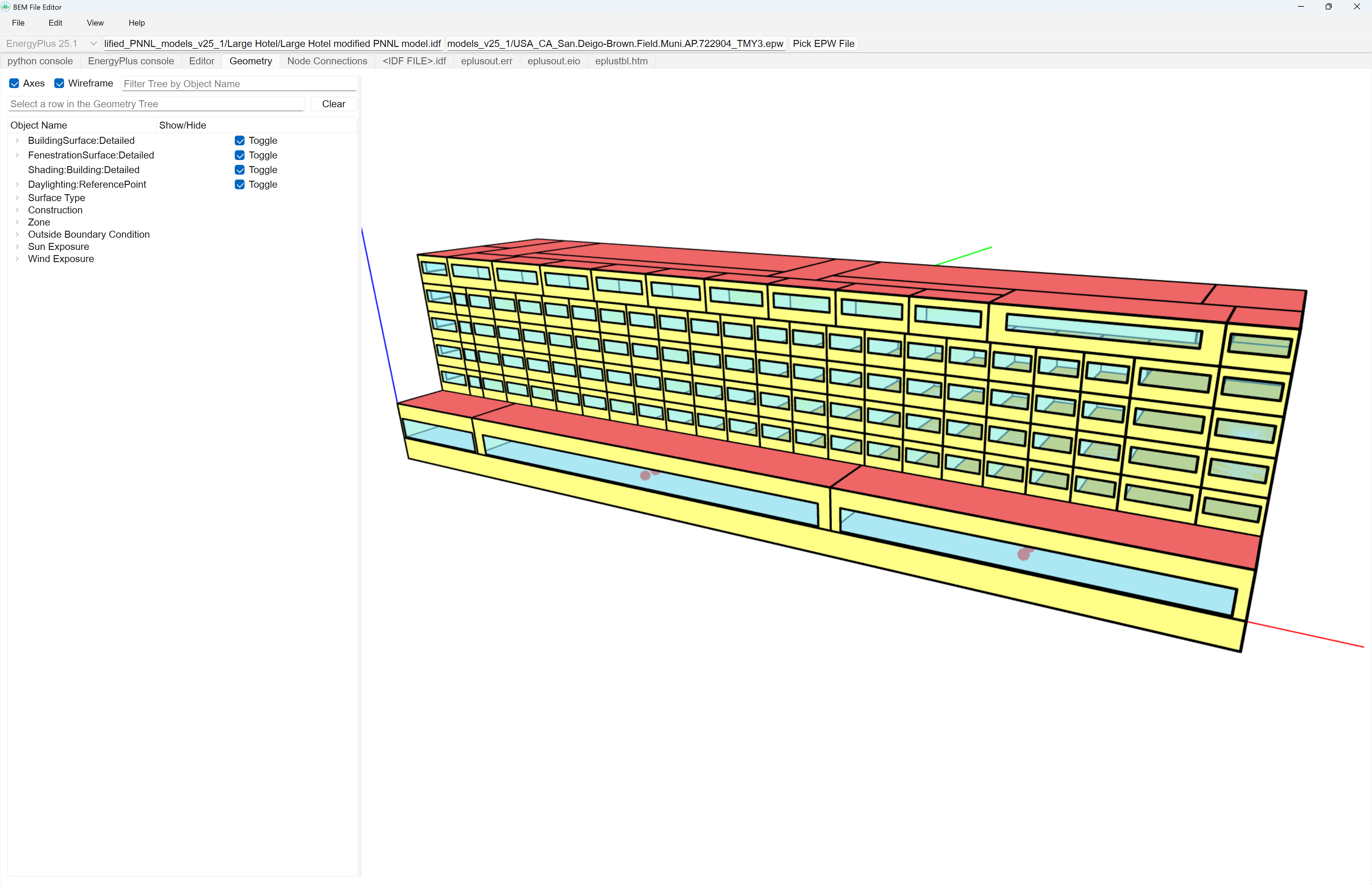Switch to the python console tab
1372x885 pixels.
click(40, 61)
